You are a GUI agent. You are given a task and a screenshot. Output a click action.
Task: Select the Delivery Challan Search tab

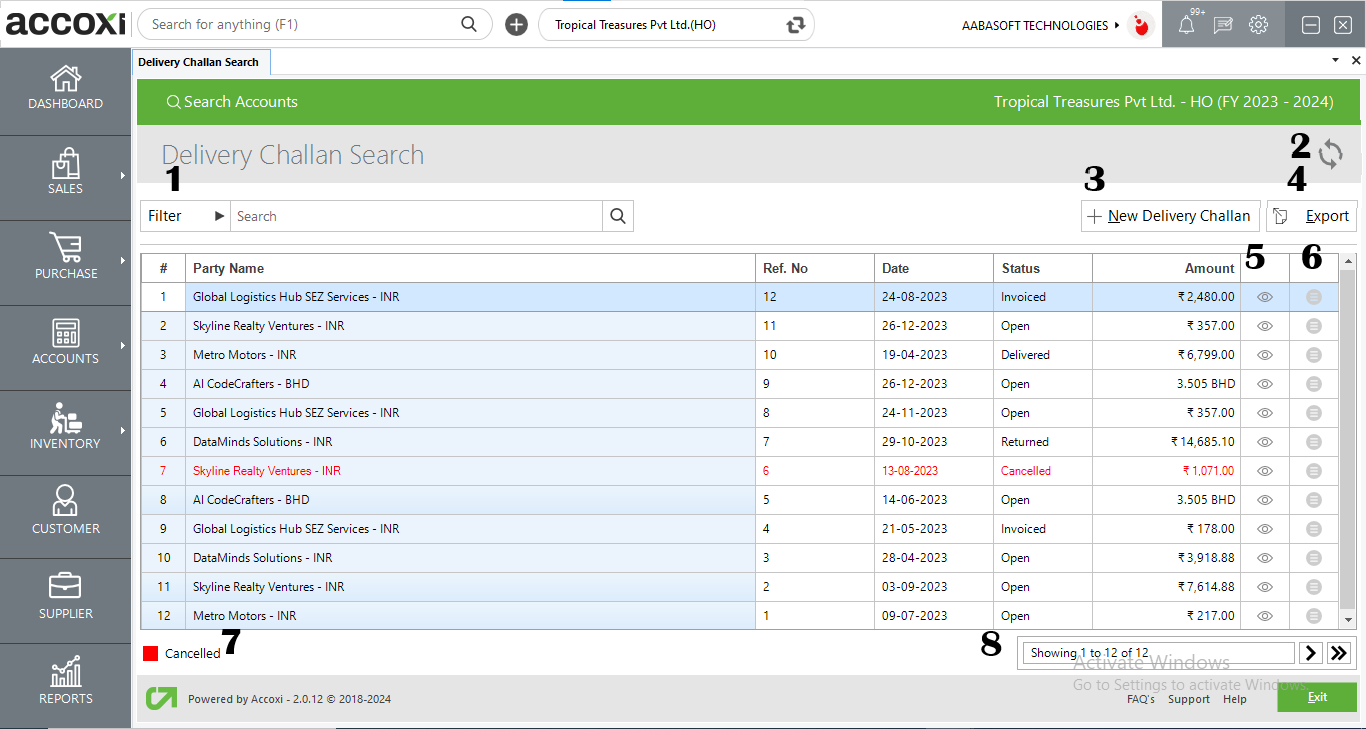[x=199, y=62]
